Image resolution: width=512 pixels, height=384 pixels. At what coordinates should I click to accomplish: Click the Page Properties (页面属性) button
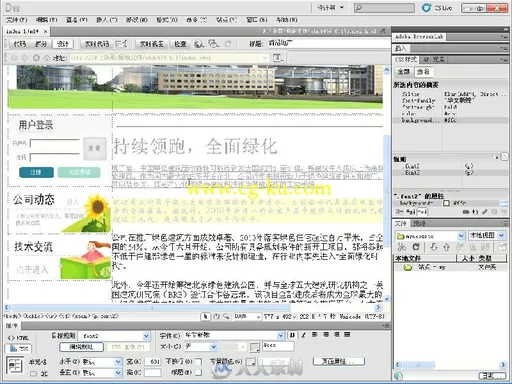point(339,361)
